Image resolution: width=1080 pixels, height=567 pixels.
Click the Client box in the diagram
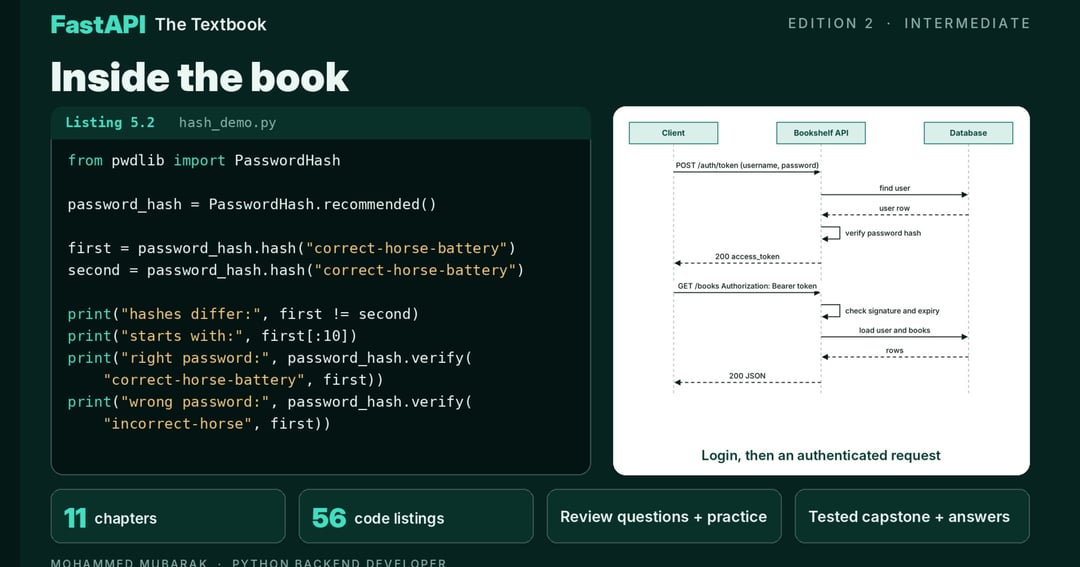coord(673,133)
